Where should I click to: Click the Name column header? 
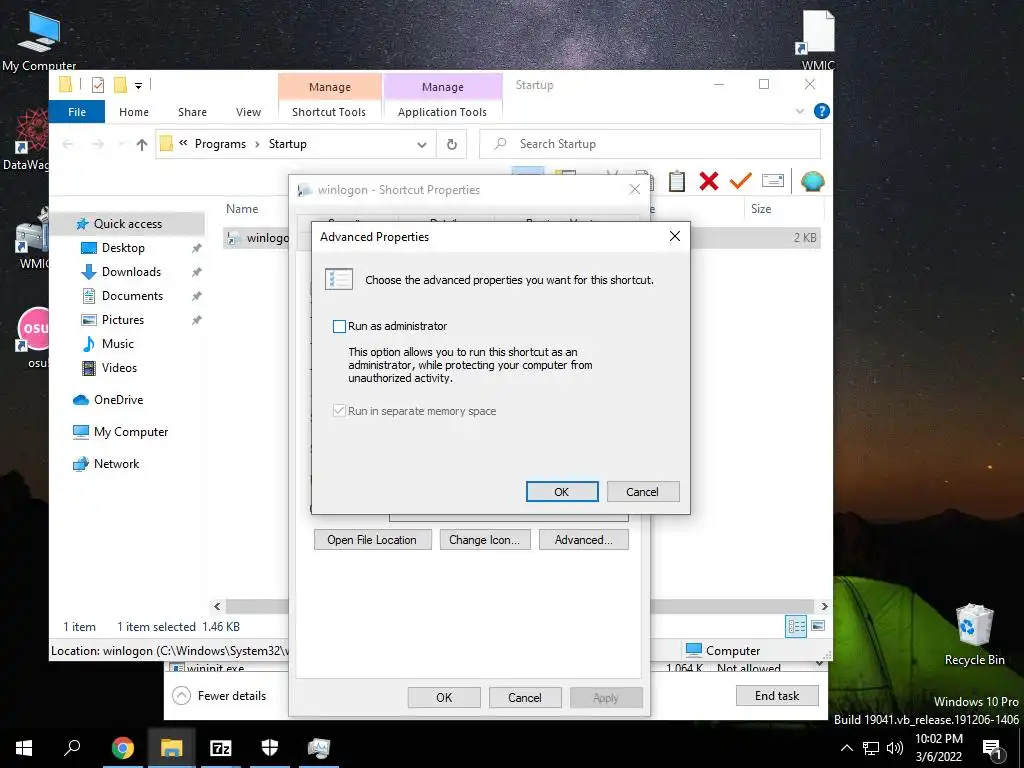pos(242,209)
